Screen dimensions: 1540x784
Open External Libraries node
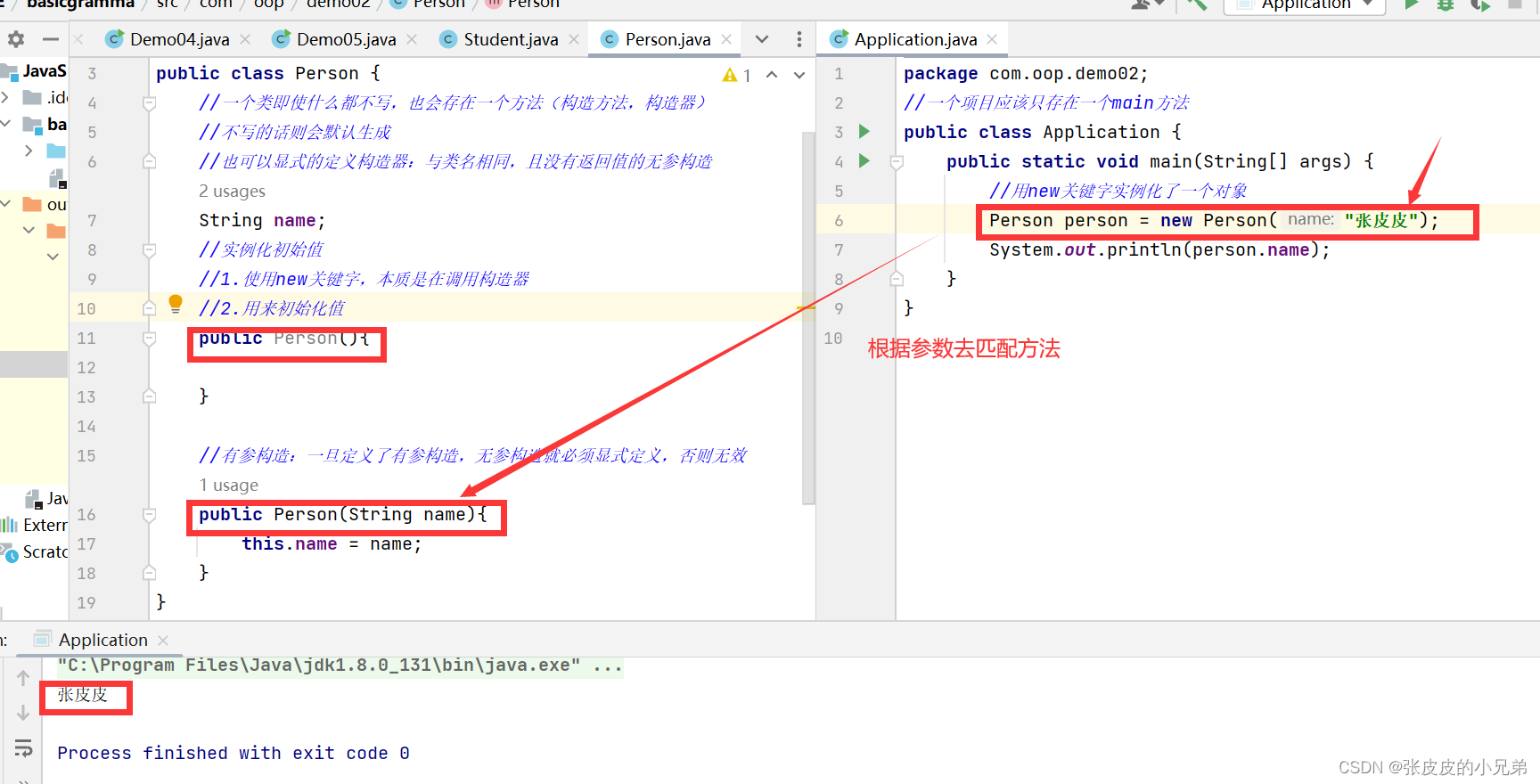[36, 525]
